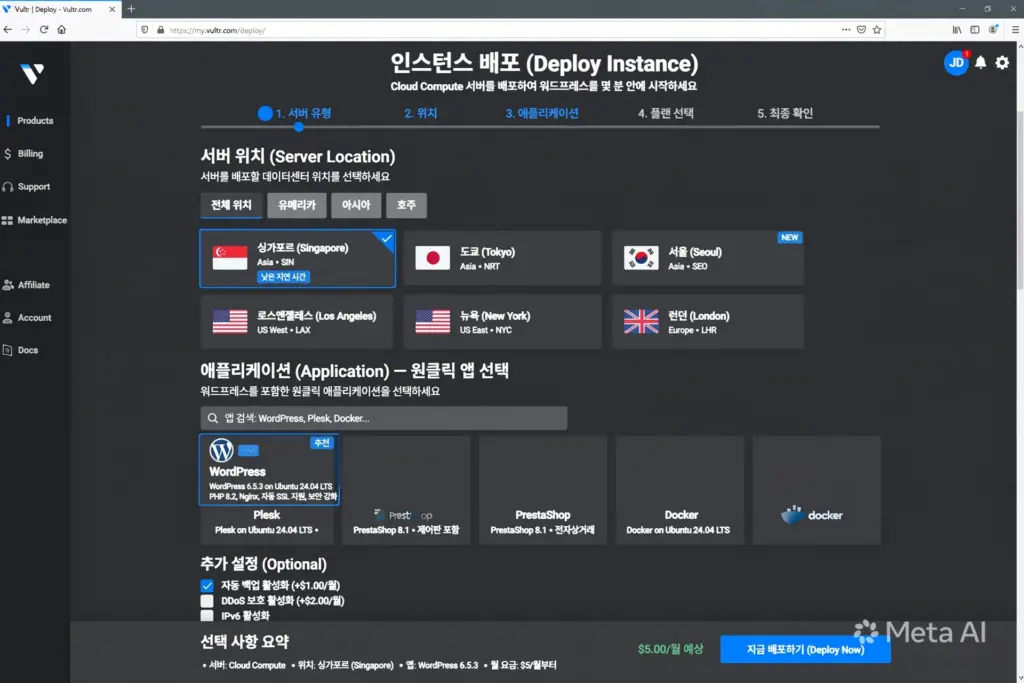1024x683 pixels.
Task: Open Affiliate in the sidebar
Action: pyautogui.click(x=26, y=285)
